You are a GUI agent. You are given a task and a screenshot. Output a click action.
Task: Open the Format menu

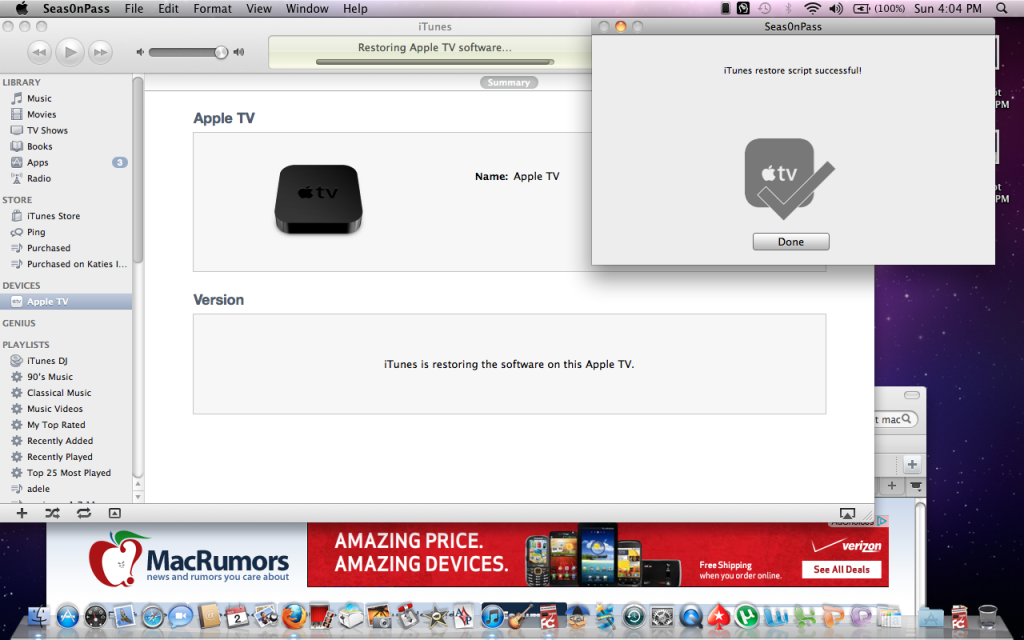(x=212, y=8)
